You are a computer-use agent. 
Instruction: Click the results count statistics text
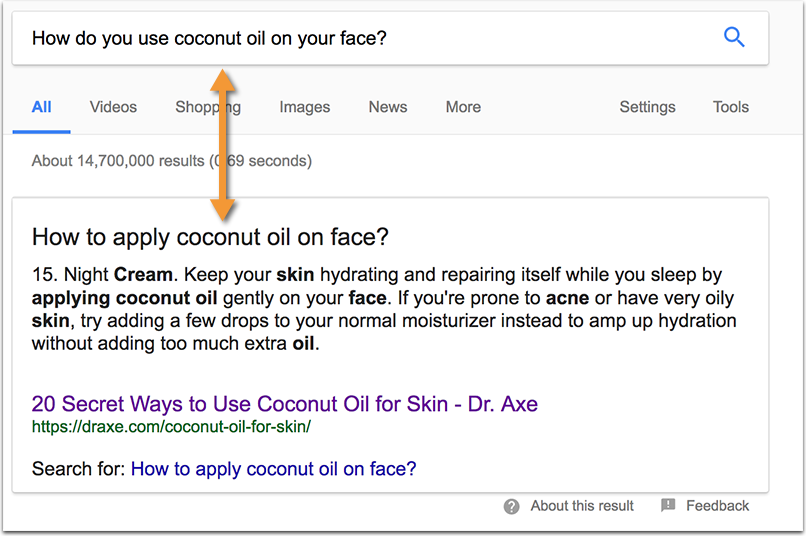point(172,161)
